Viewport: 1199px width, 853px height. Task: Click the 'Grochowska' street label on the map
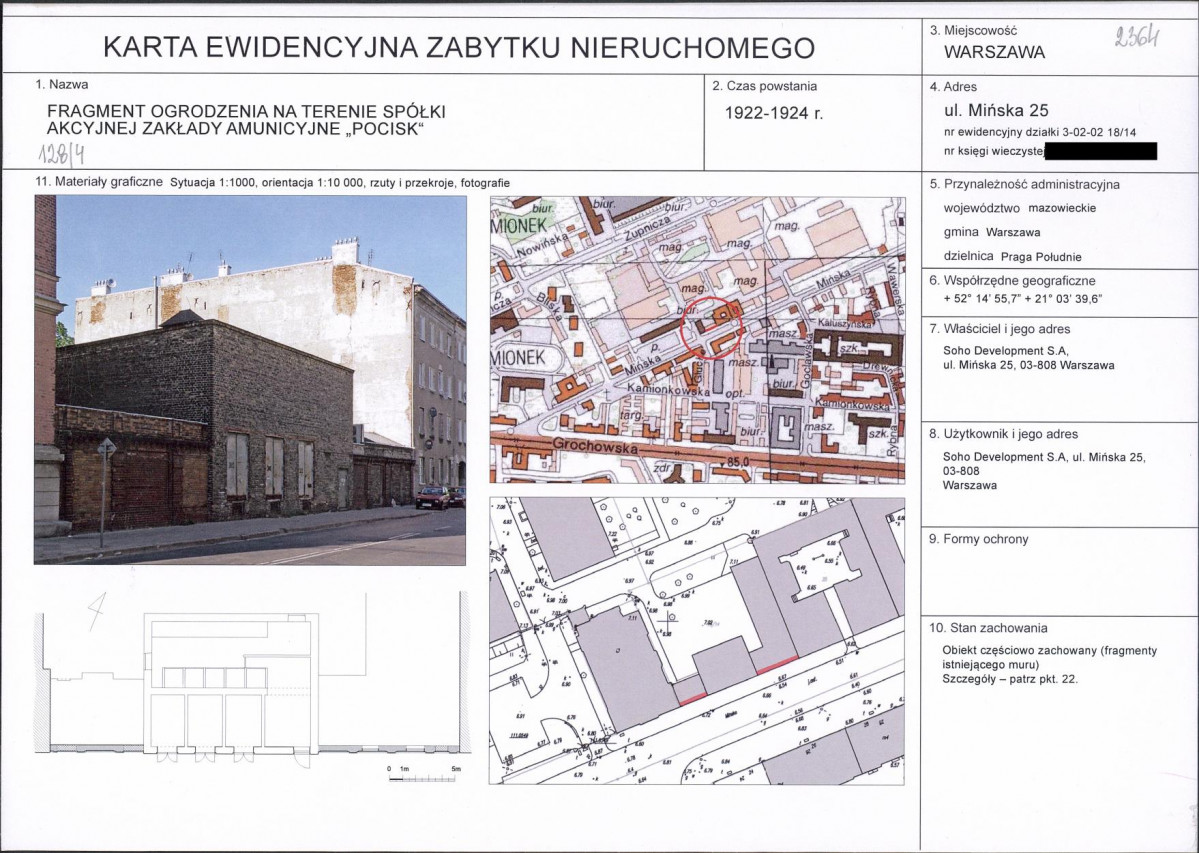click(594, 446)
